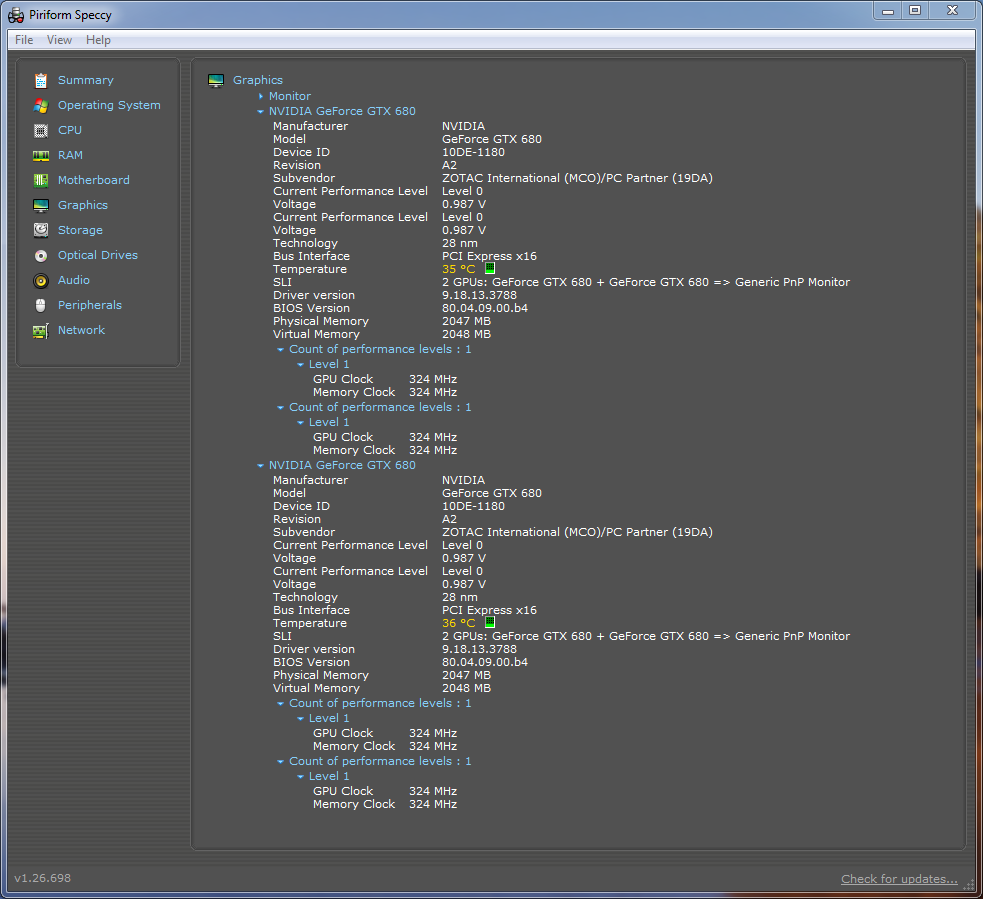Click the CPU chip icon

pyautogui.click(x=41, y=130)
